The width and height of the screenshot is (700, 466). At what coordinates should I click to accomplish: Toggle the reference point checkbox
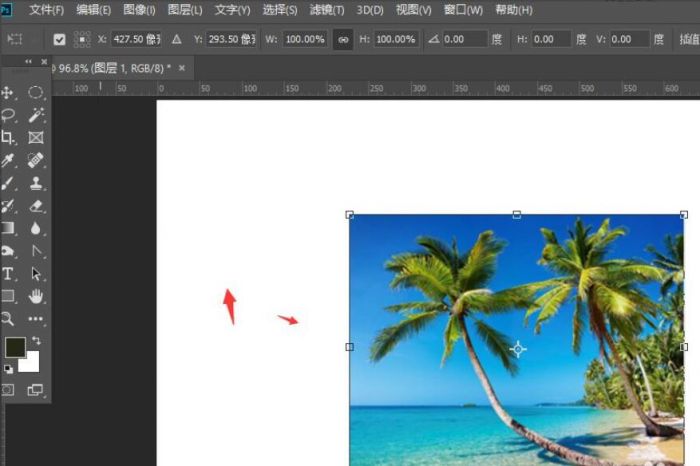pos(59,40)
